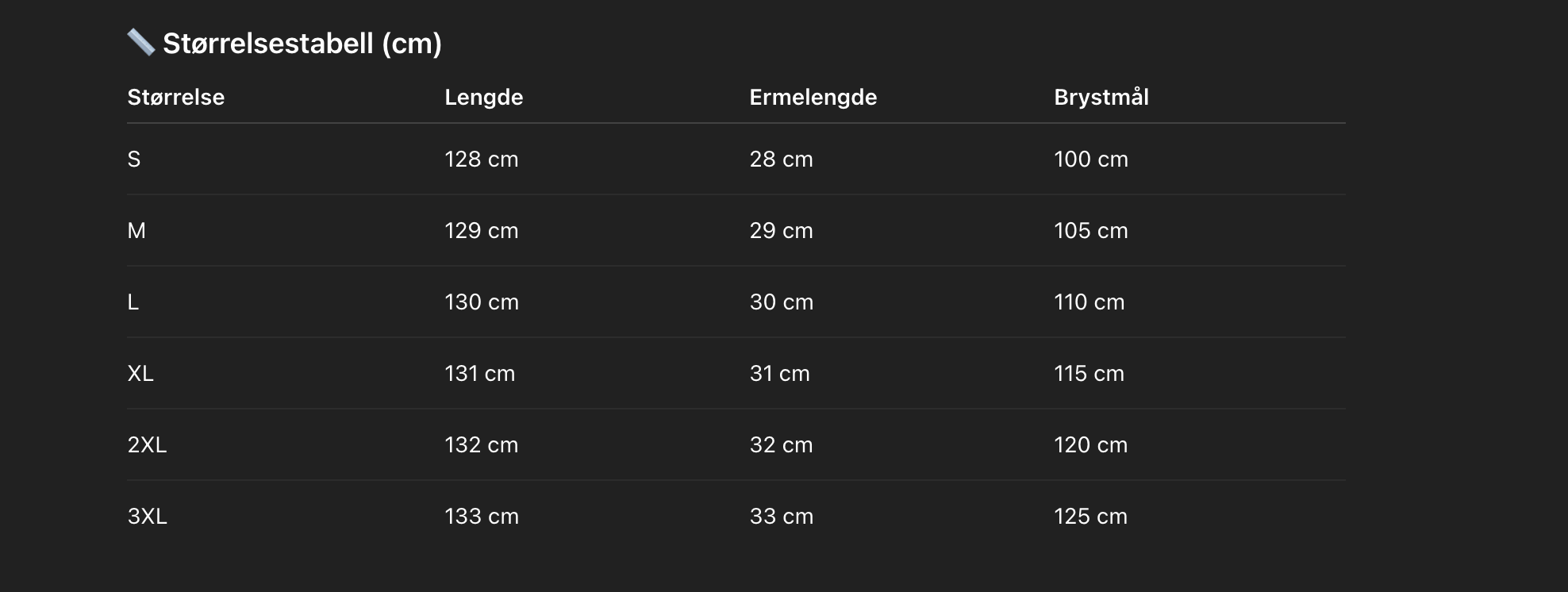Click the 125 cm chest measurement value
Screen dimensions: 1568x592
1090,516
